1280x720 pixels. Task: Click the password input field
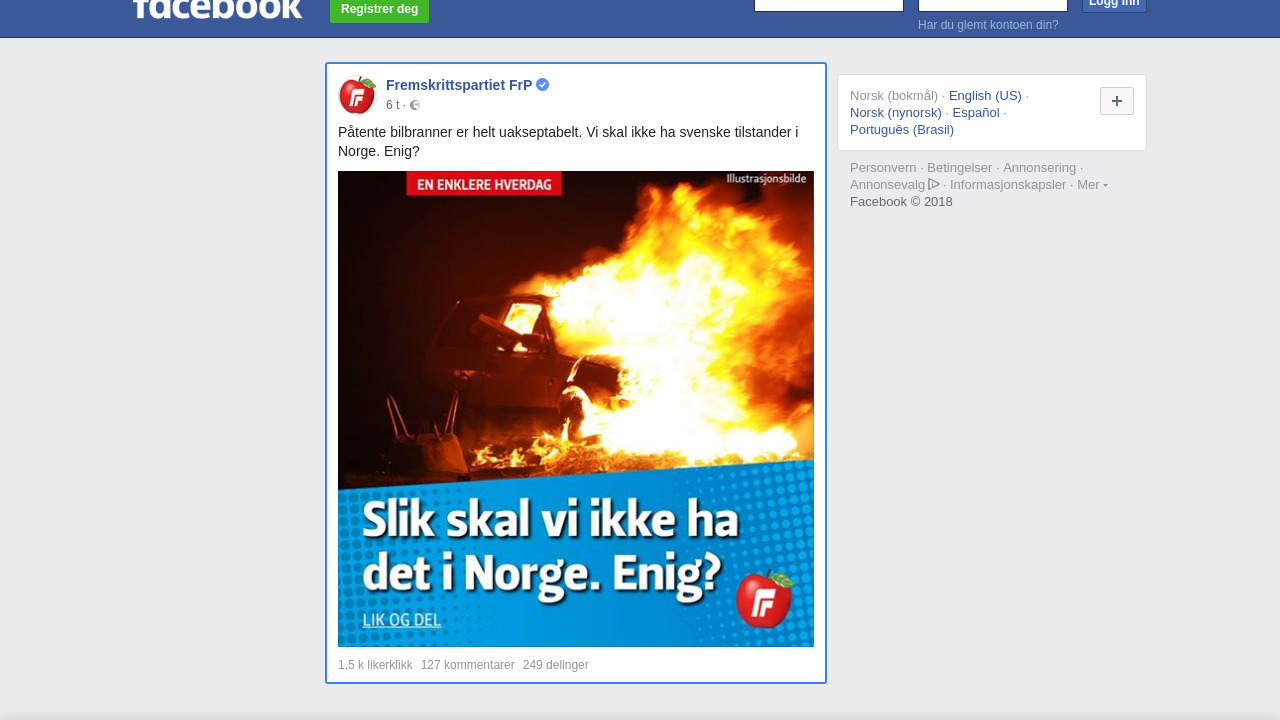click(x=993, y=5)
